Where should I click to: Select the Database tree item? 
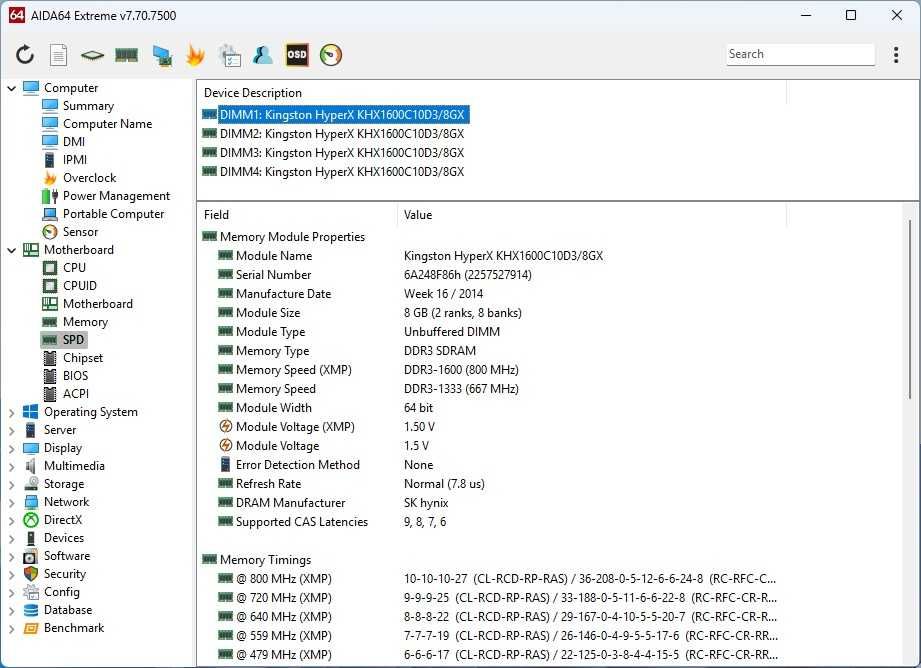tap(68, 610)
